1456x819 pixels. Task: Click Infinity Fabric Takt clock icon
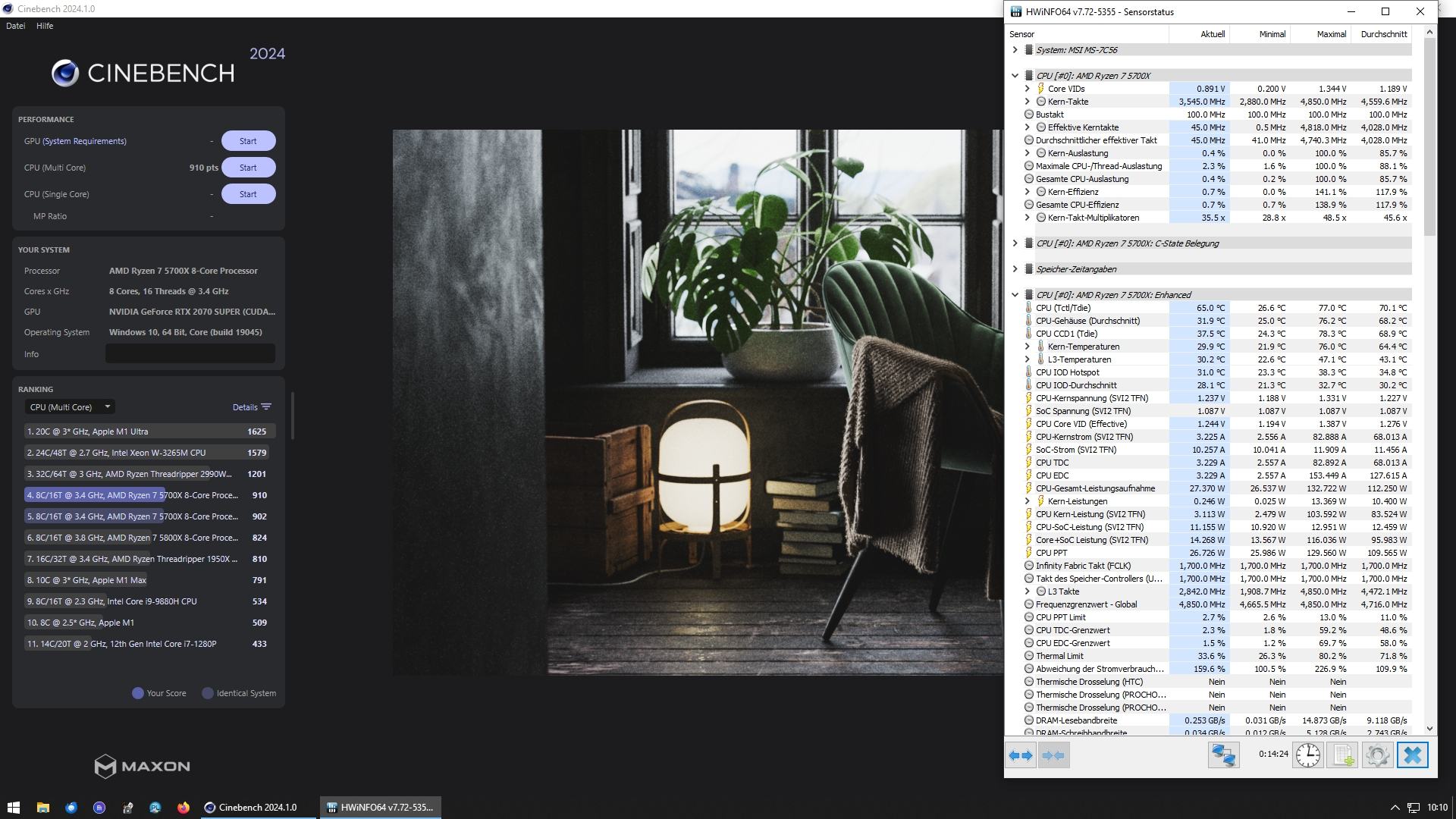(1029, 566)
